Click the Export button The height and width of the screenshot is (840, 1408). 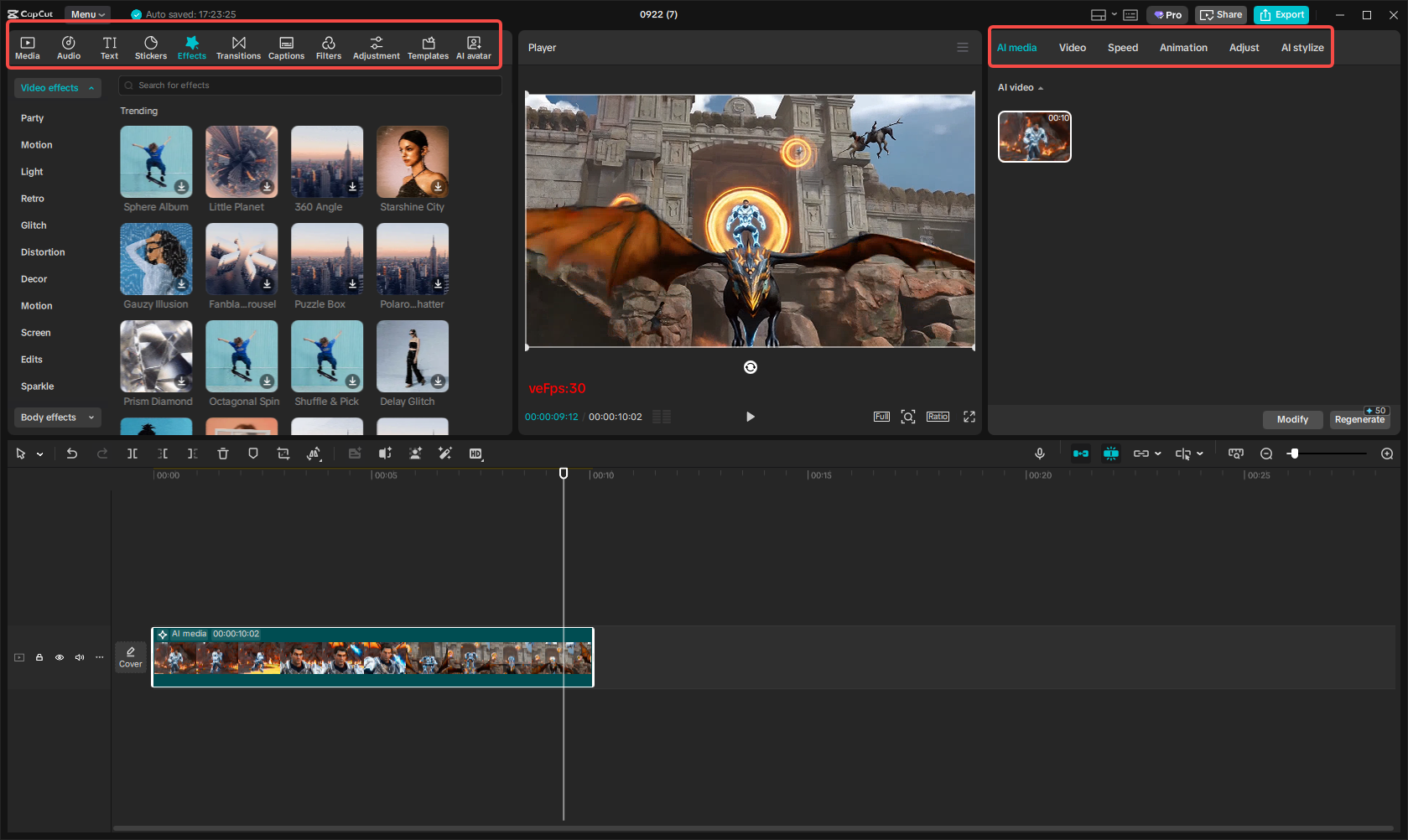click(x=1281, y=14)
